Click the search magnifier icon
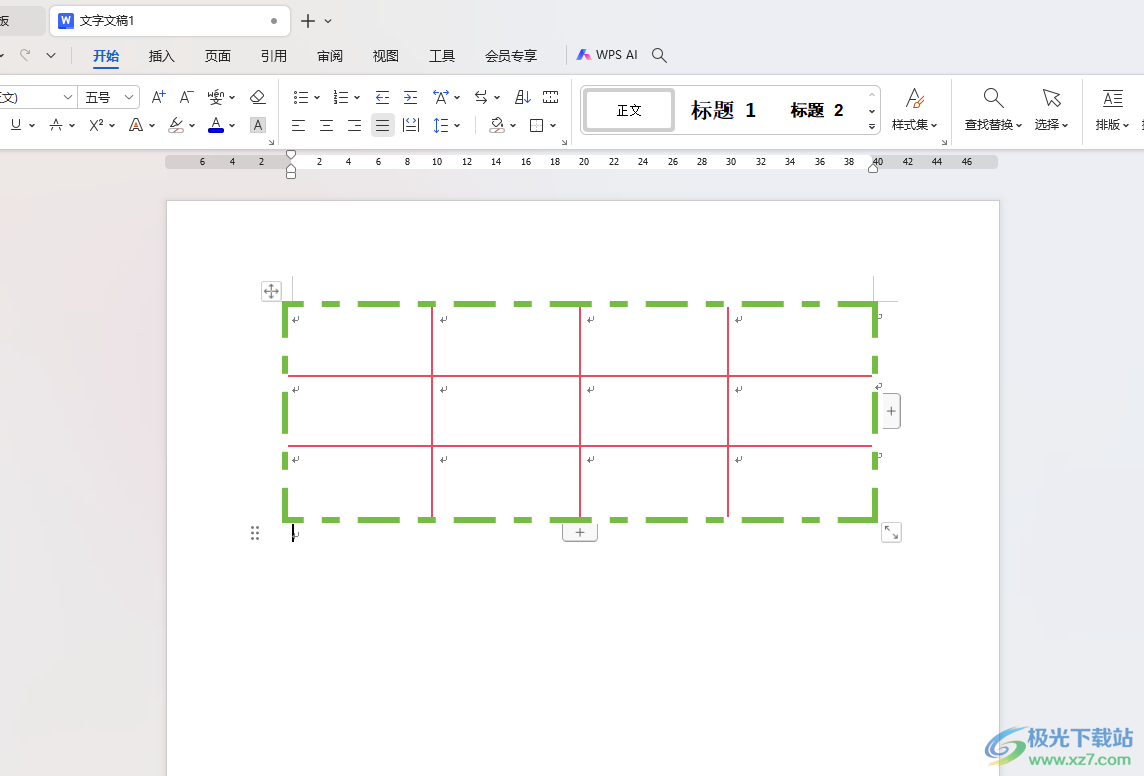1144x776 pixels. click(x=659, y=55)
